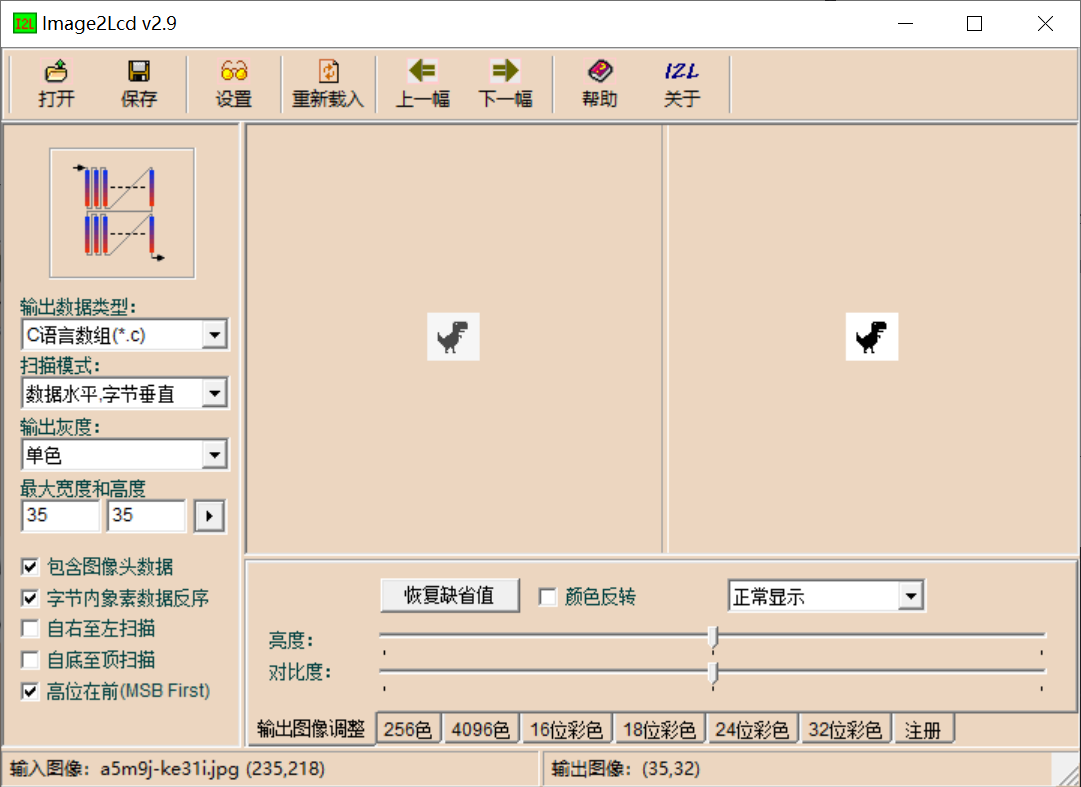
Task: Switch to the 32位彩色 tab
Action: [x=845, y=729]
